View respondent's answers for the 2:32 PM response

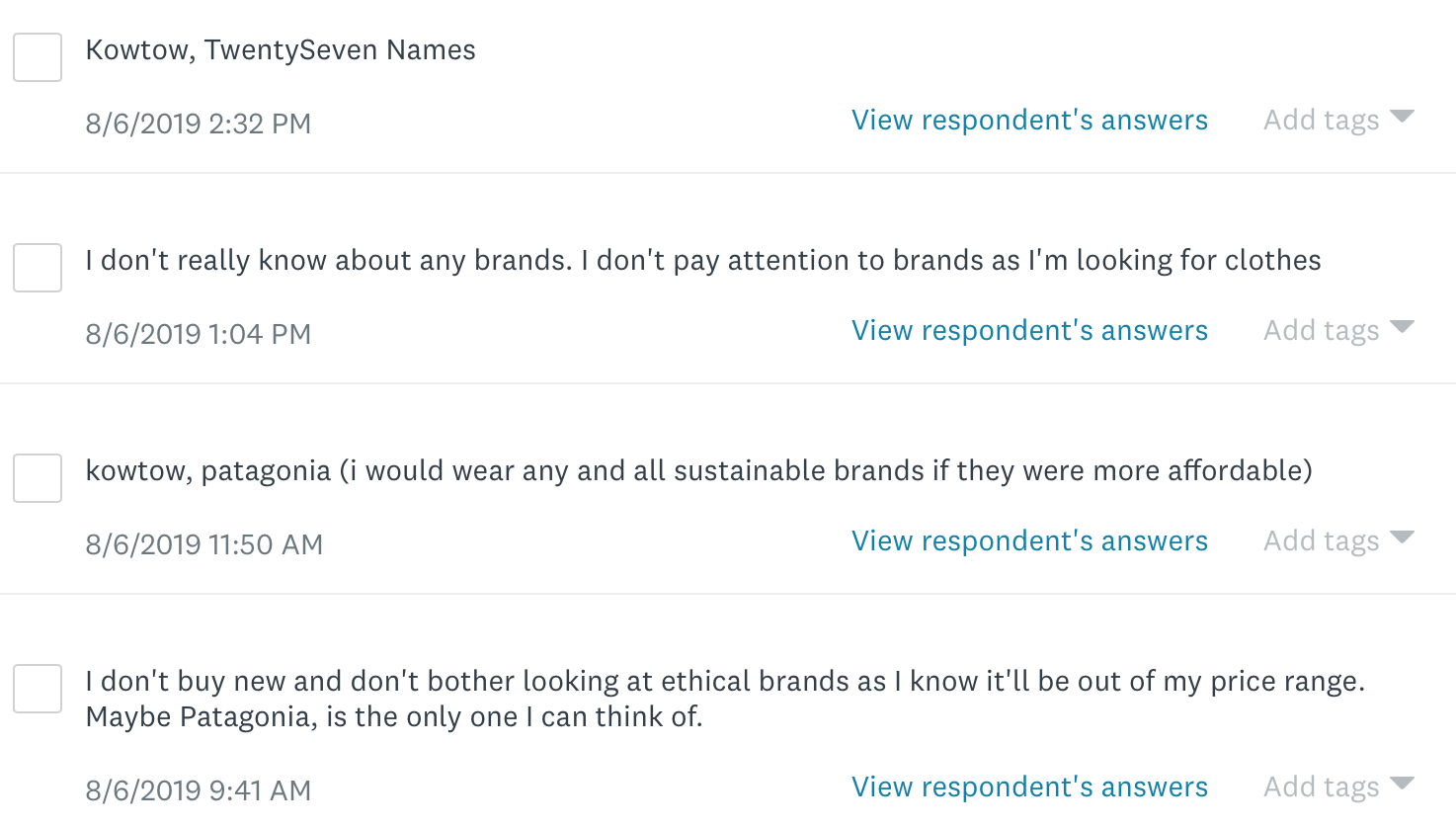tap(1029, 121)
